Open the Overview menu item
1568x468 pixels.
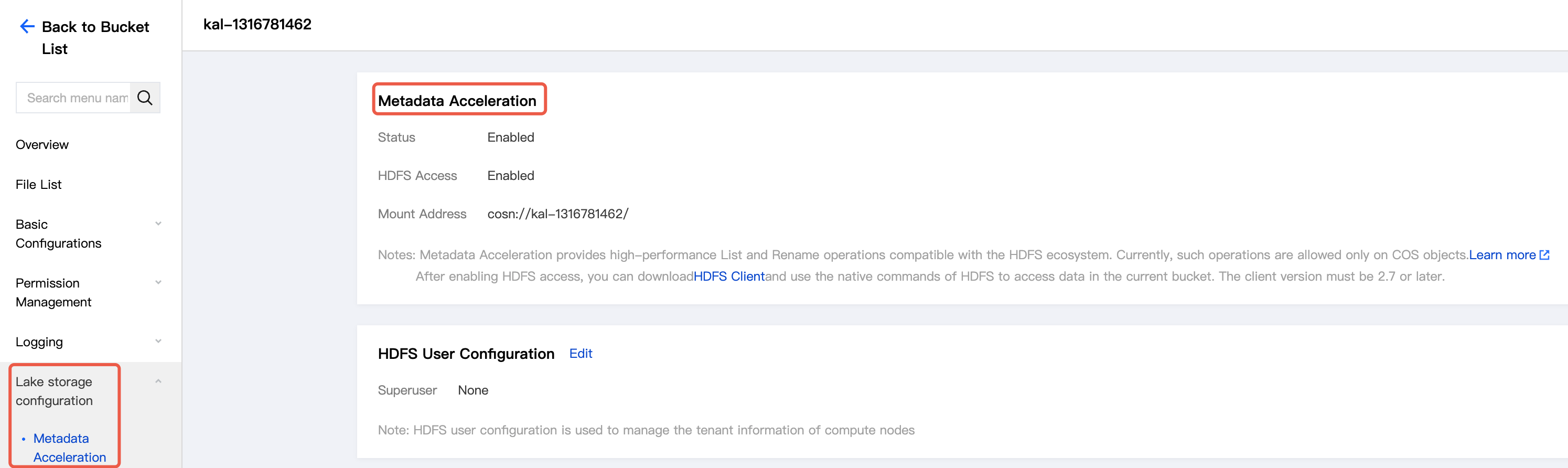click(x=42, y=144)
